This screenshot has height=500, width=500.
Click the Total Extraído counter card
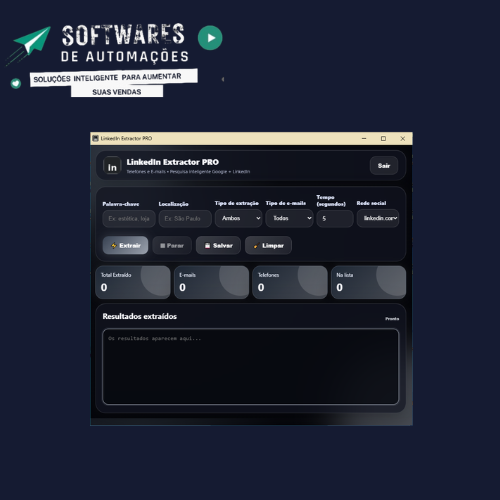click(x=133, y=282)
